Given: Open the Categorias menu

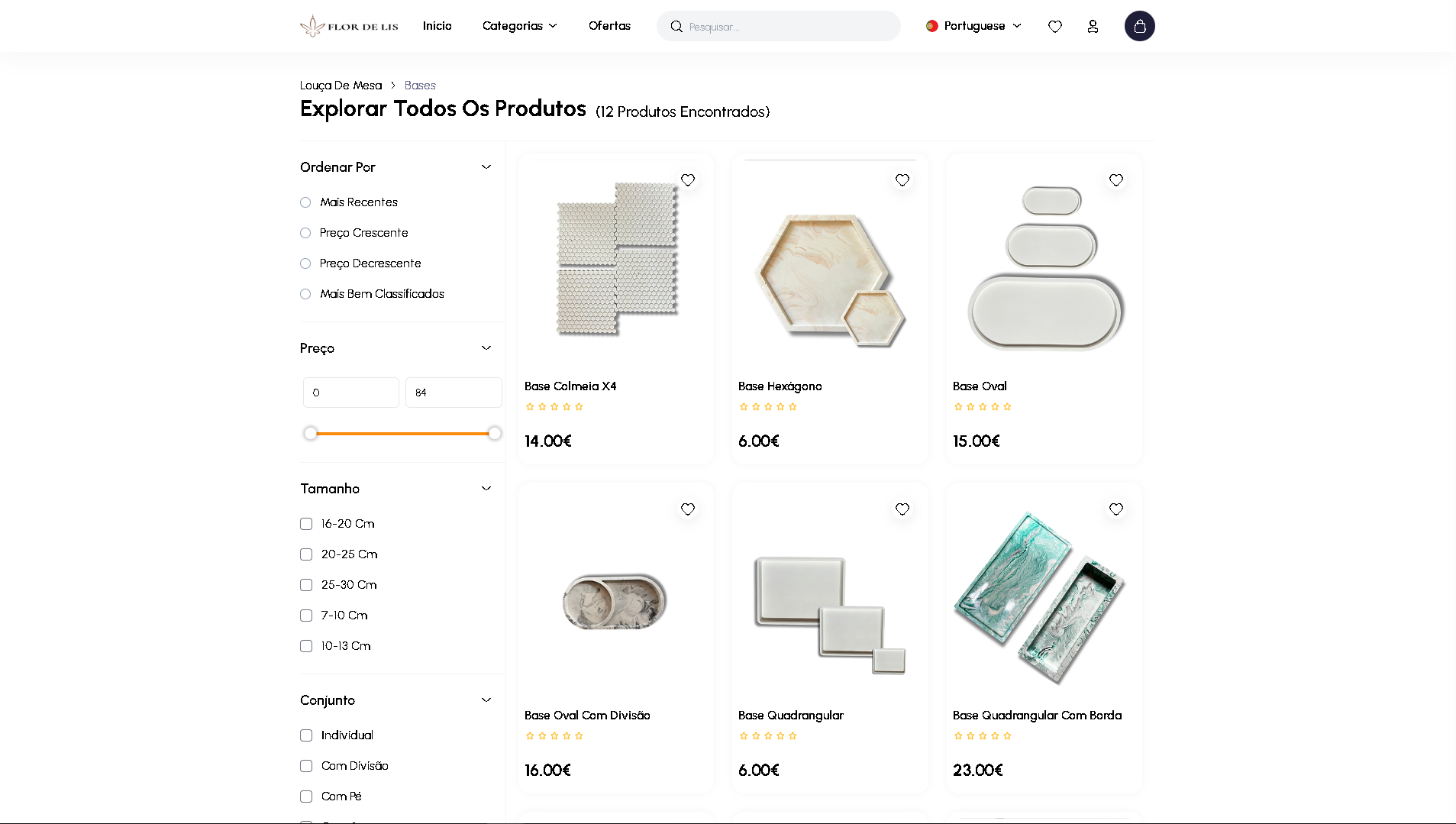Looking at the screenshot, I should pyautogui.click(x=519, y=26).
